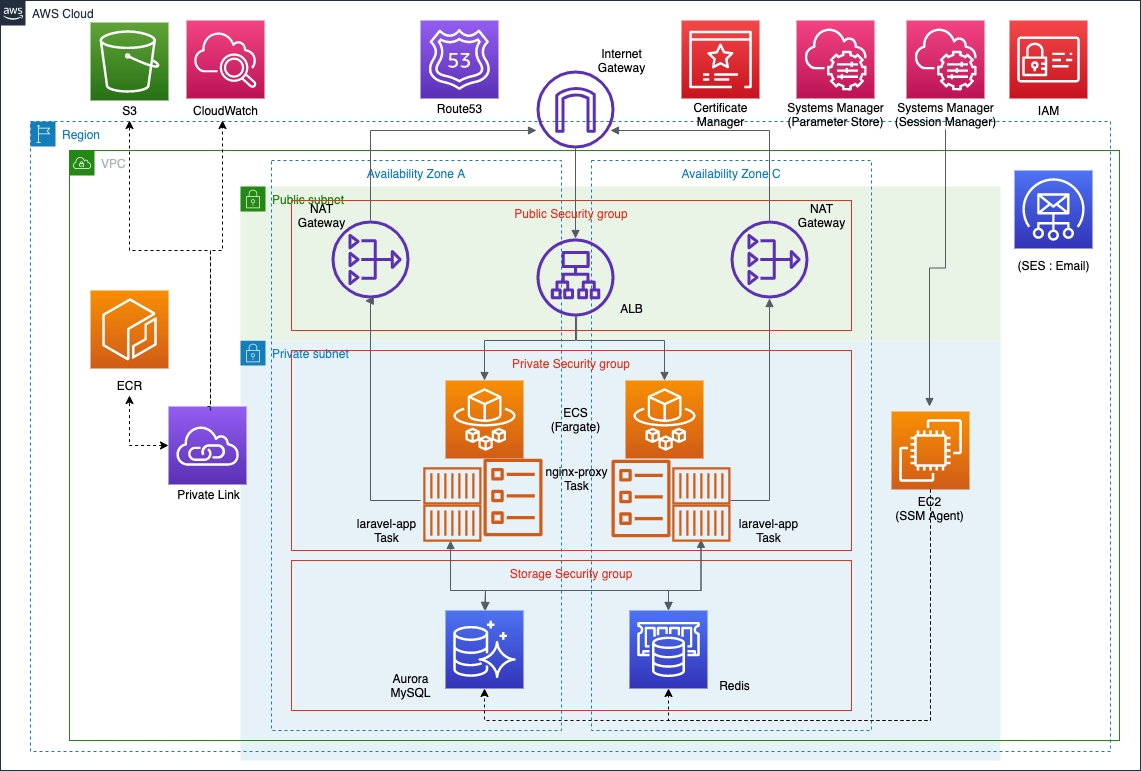Select the Redis cache icon
The height and width of the screenshot is (771, 1141).
pos(668,650)
